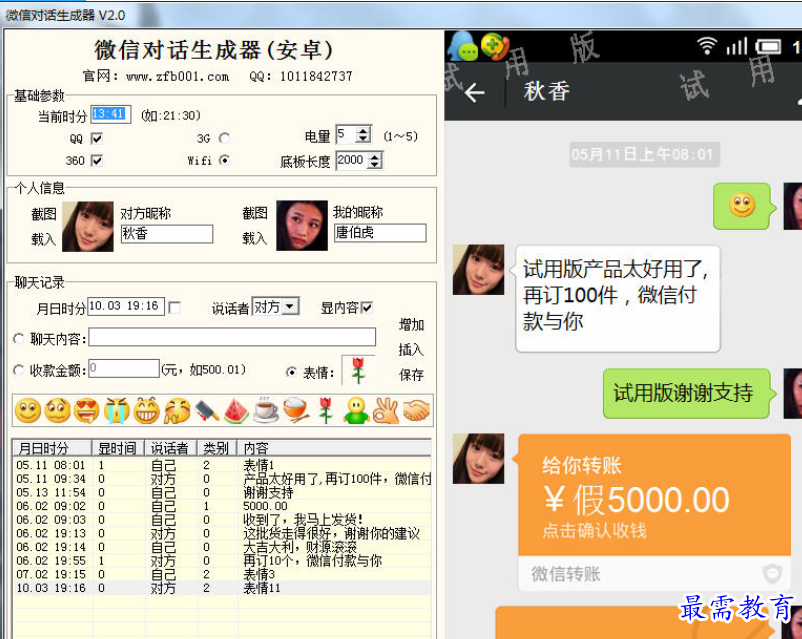Click 截图 for my avatar
Screen dimensions: 802x639
pos(255,213)
